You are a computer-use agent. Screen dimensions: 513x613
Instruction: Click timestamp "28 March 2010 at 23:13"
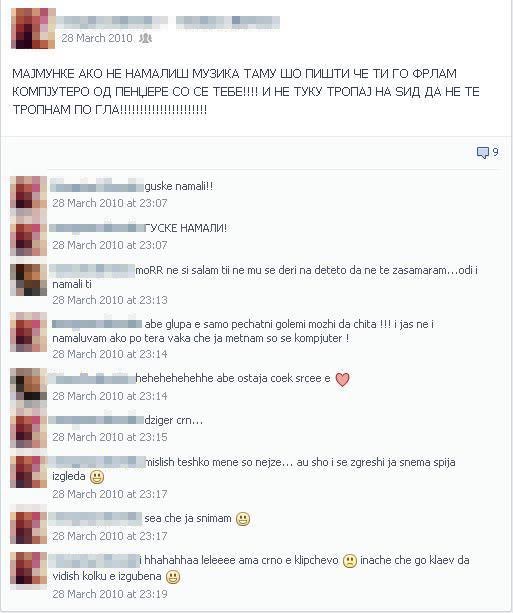(x=110, y=300)
